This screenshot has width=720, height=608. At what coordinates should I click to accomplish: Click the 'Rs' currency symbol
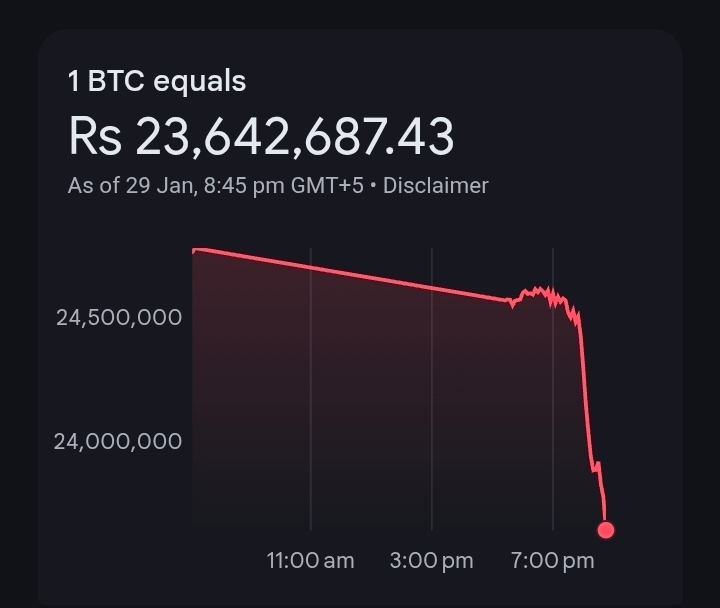[x=95, y=137]
